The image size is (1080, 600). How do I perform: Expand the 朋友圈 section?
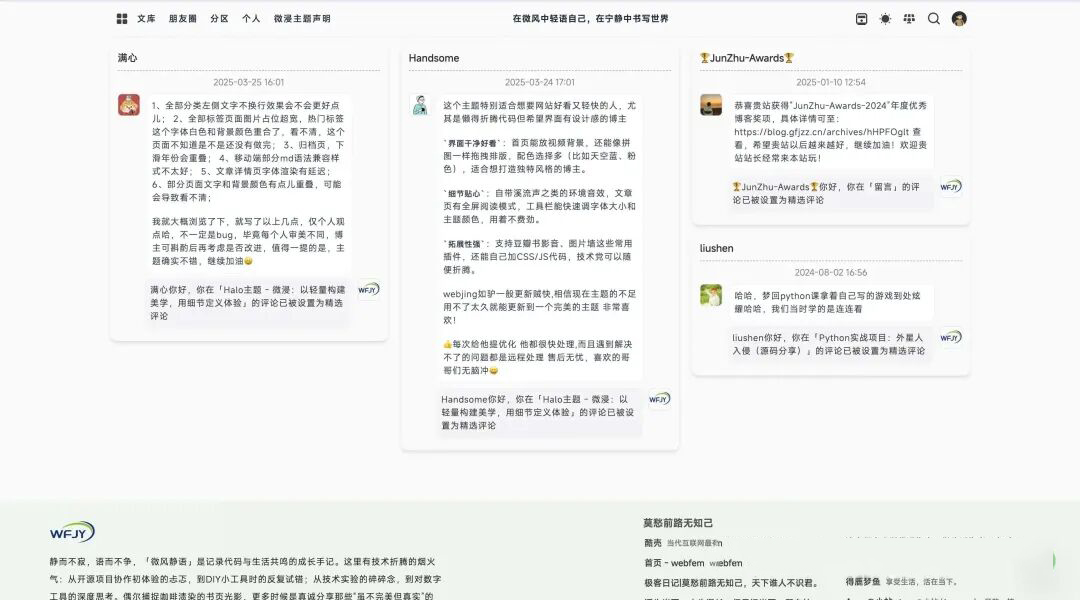[180, 18]
